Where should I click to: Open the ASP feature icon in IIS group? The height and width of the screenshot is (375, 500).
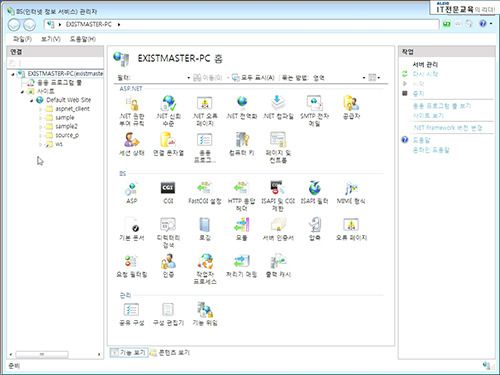[x=132, y=192]
